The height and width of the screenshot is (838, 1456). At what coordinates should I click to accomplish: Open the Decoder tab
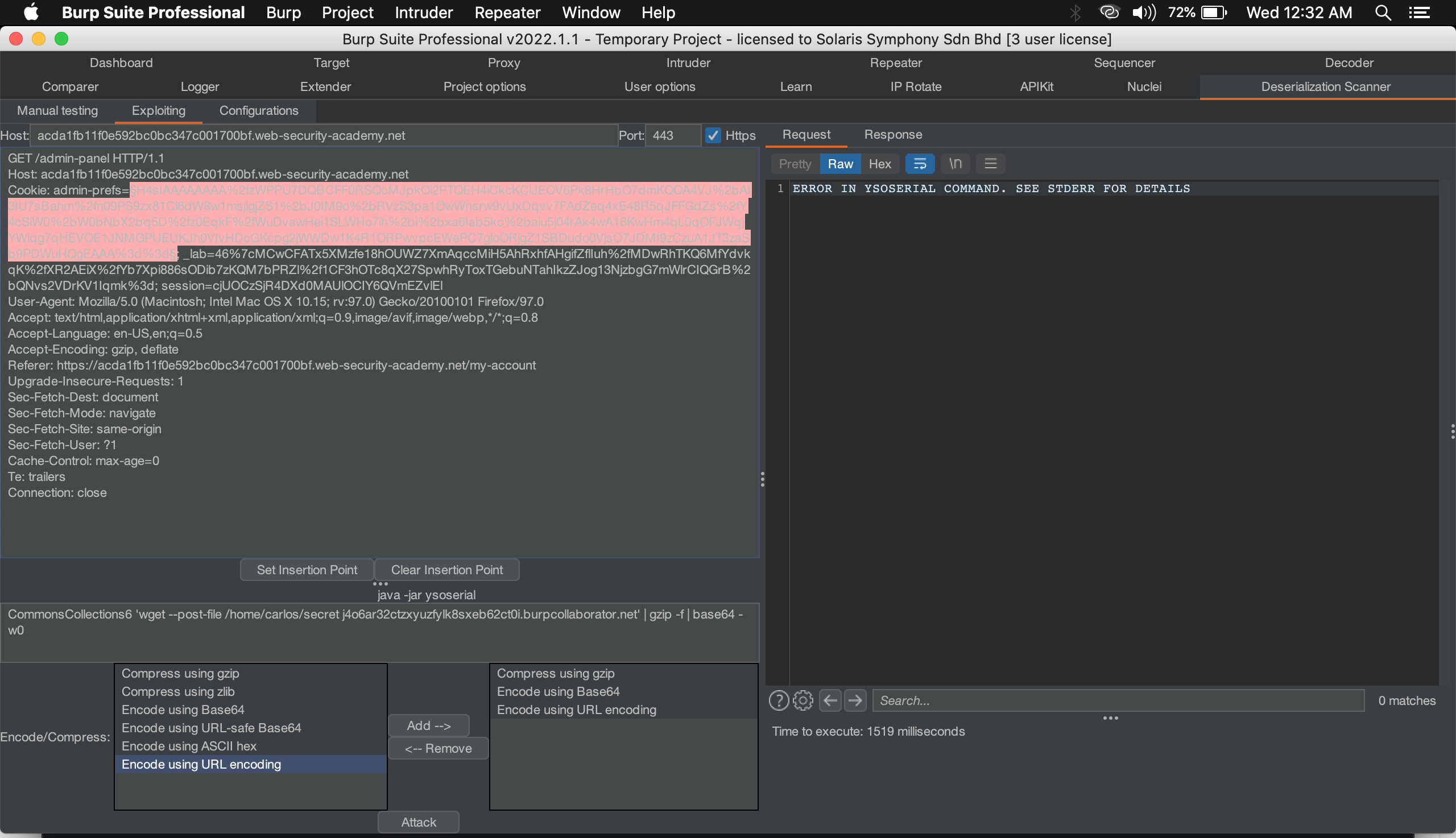point(1349,63)
